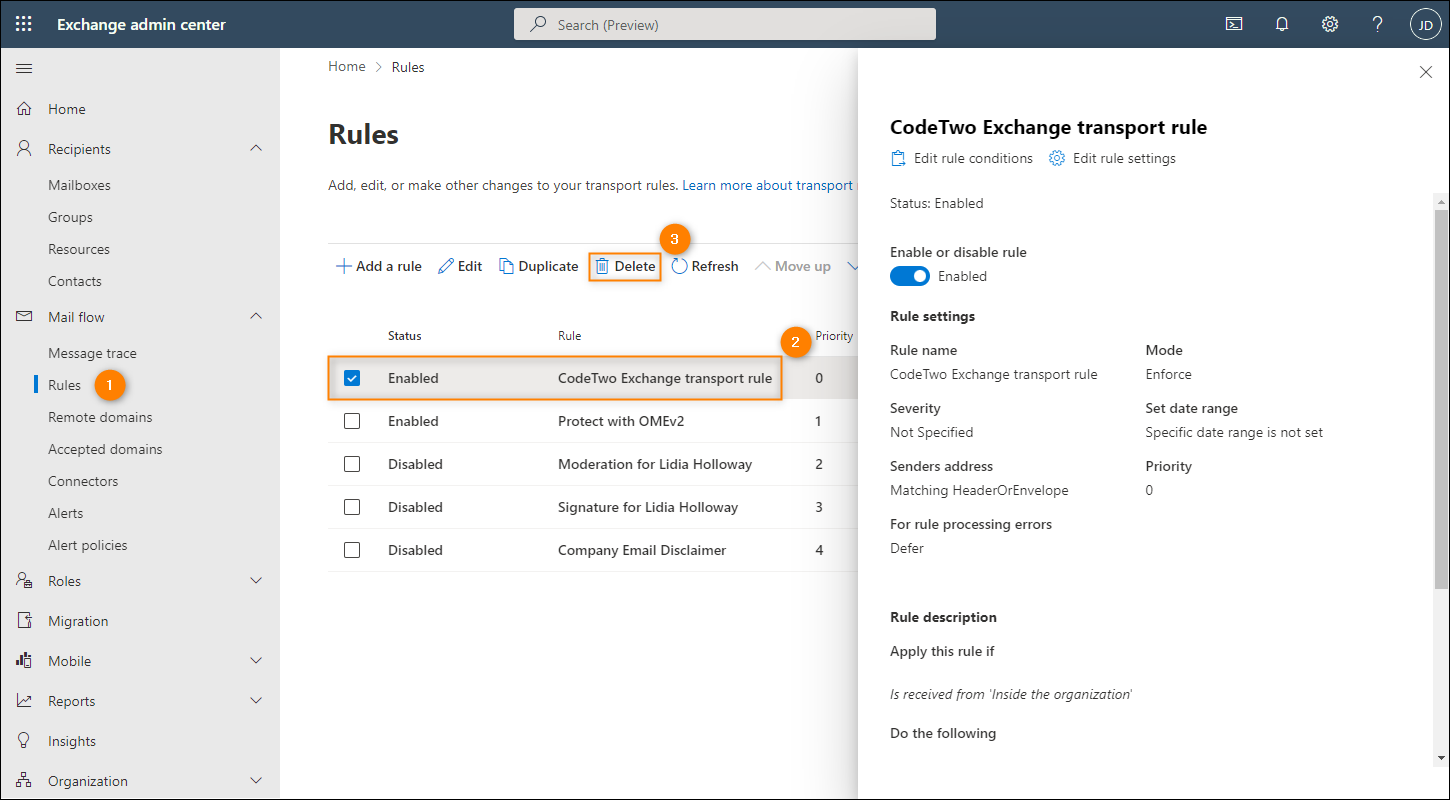Collapse navigation with hamburger icon
The width and height of the screenshot is (1450, 800).
(24, 68)
